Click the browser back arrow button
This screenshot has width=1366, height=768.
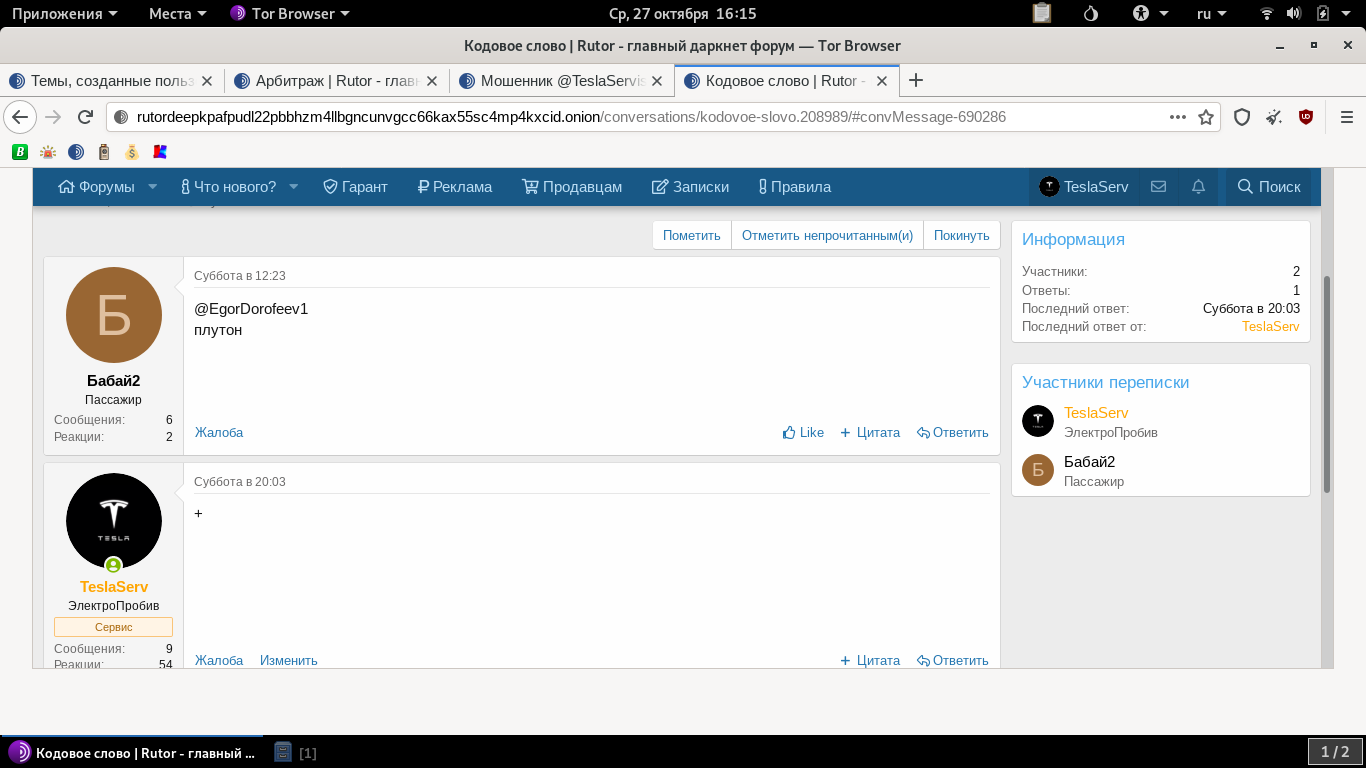point(20,117)
